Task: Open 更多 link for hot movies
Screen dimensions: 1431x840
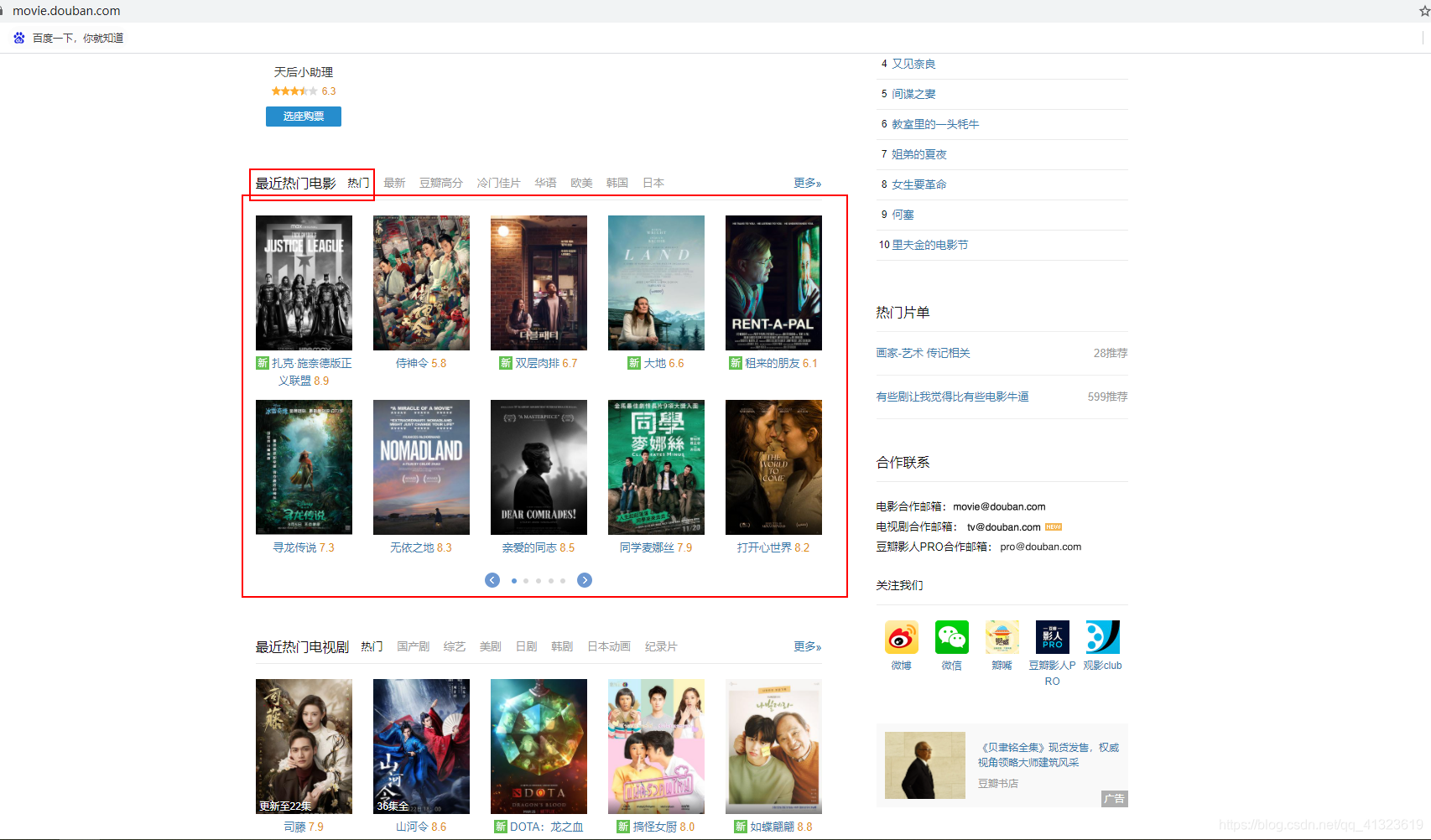Action: coord(808,183)
